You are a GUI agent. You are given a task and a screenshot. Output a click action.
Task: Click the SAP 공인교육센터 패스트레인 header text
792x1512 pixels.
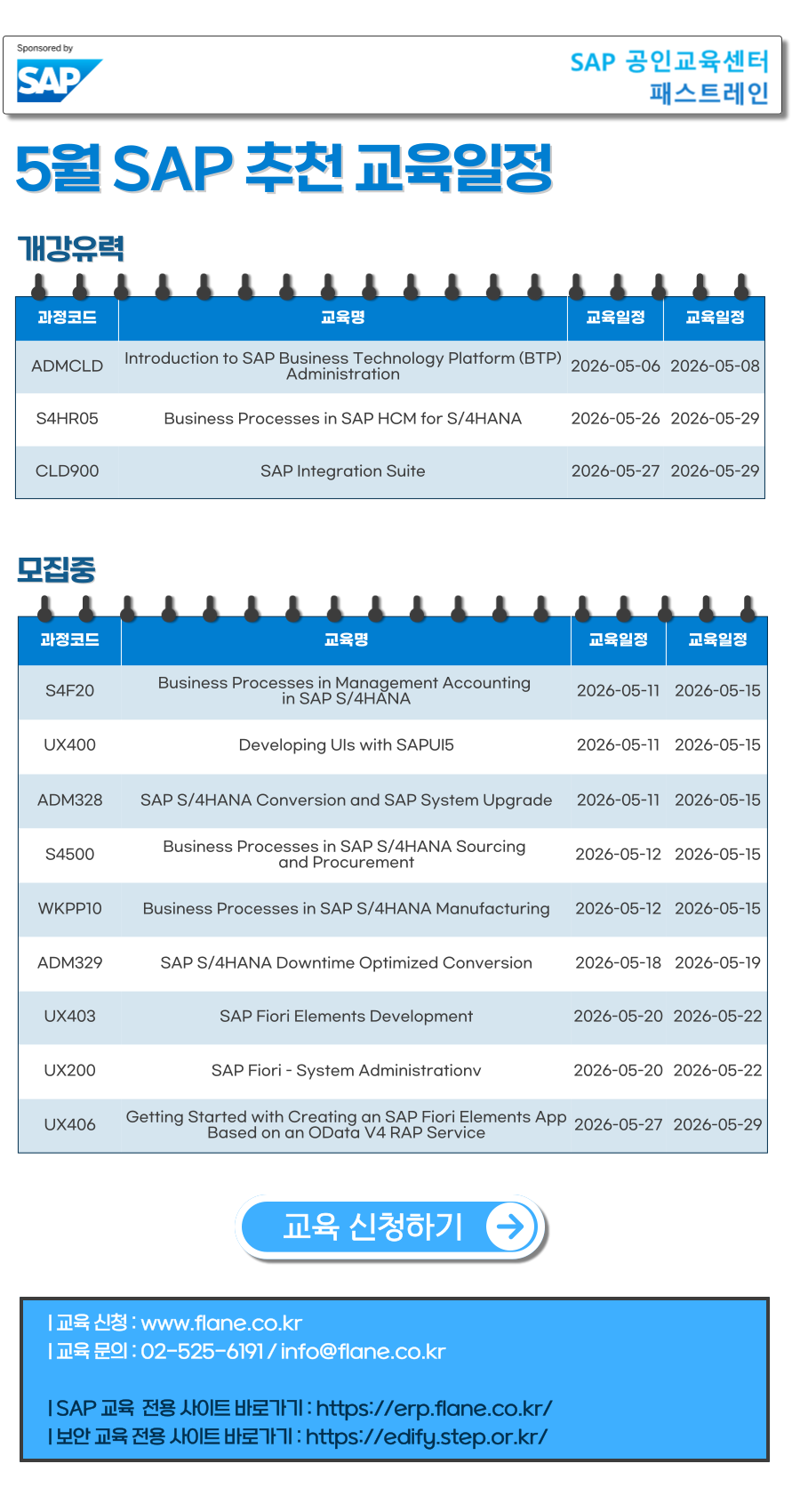[x=669, y=76]
